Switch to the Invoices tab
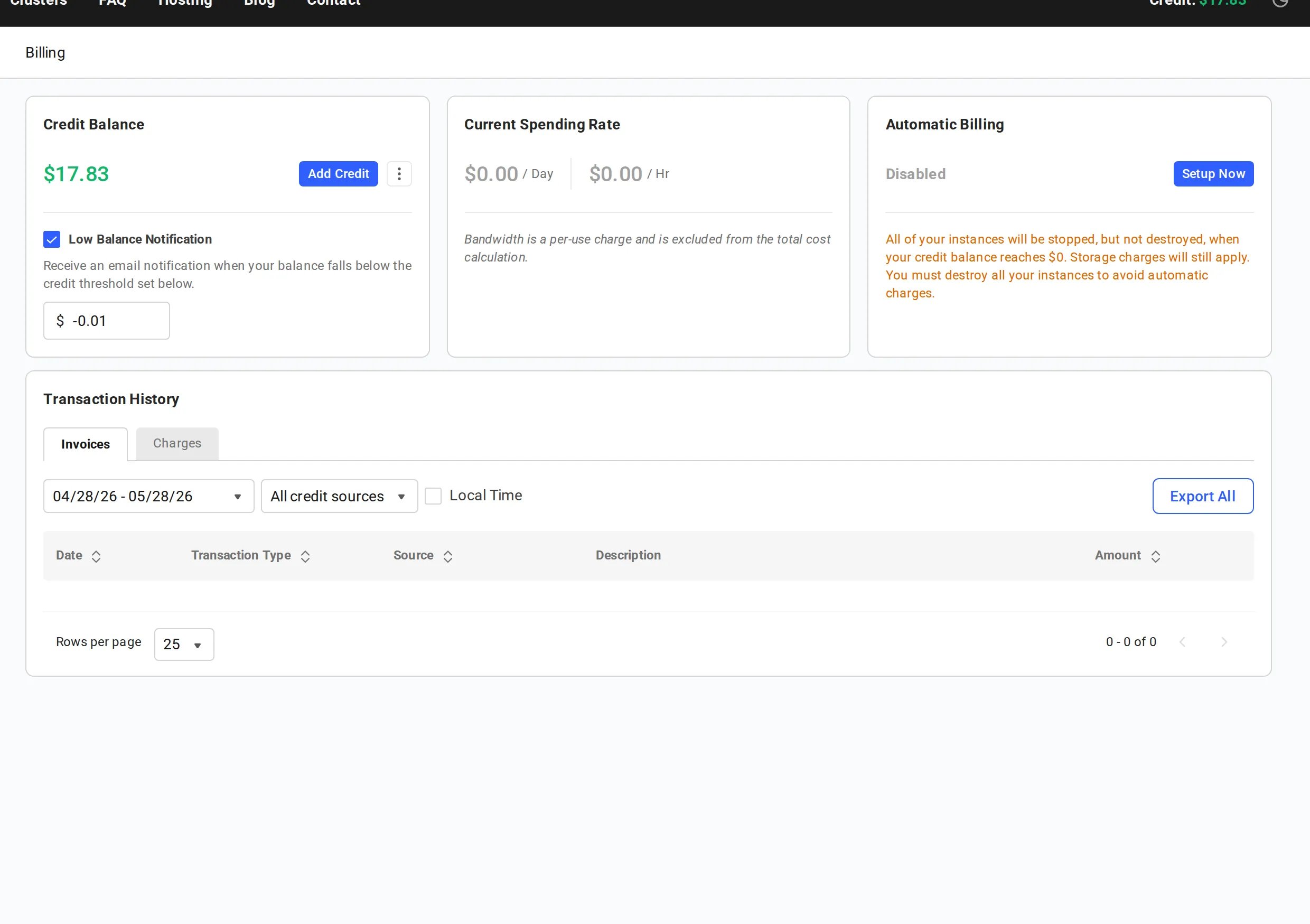 (x=86, y=444)
